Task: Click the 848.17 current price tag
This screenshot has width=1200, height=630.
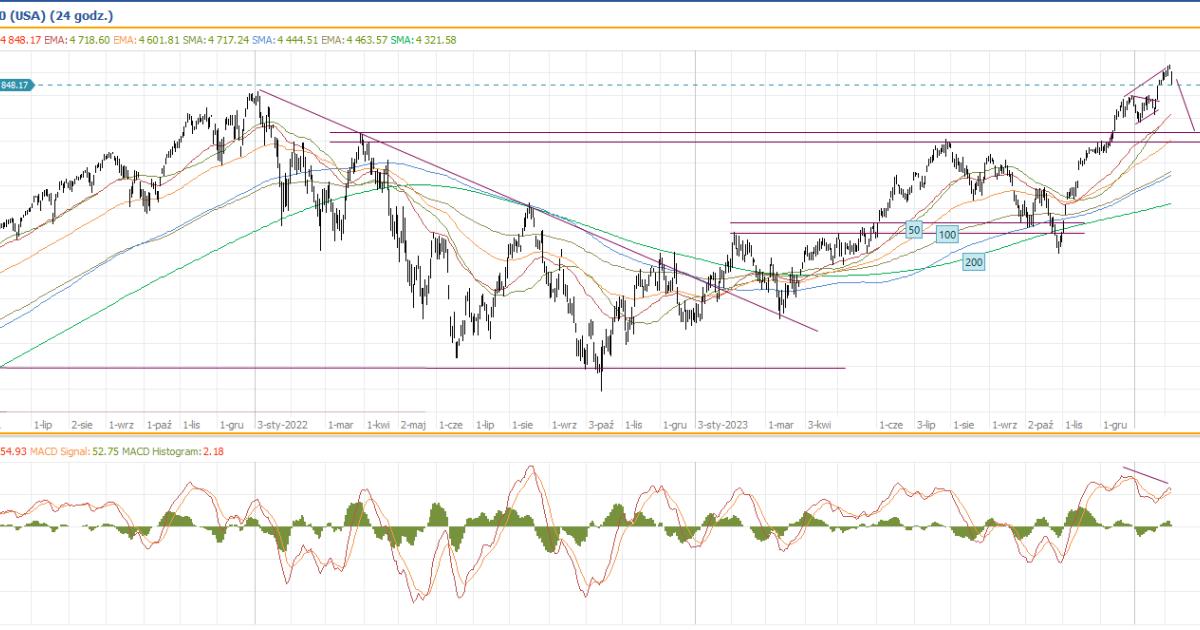Action: (16, 86)
